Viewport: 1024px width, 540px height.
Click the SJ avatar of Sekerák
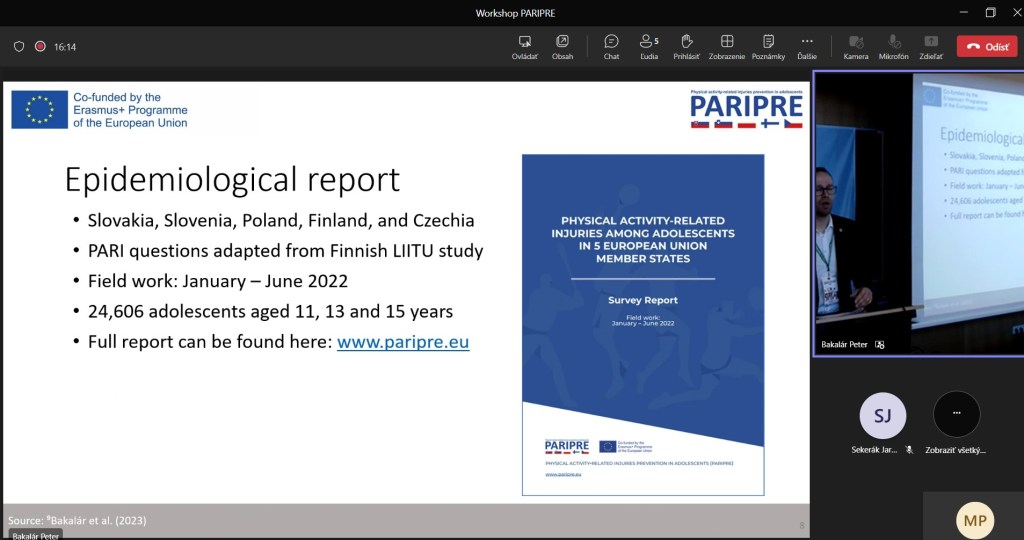click(882, 416)
